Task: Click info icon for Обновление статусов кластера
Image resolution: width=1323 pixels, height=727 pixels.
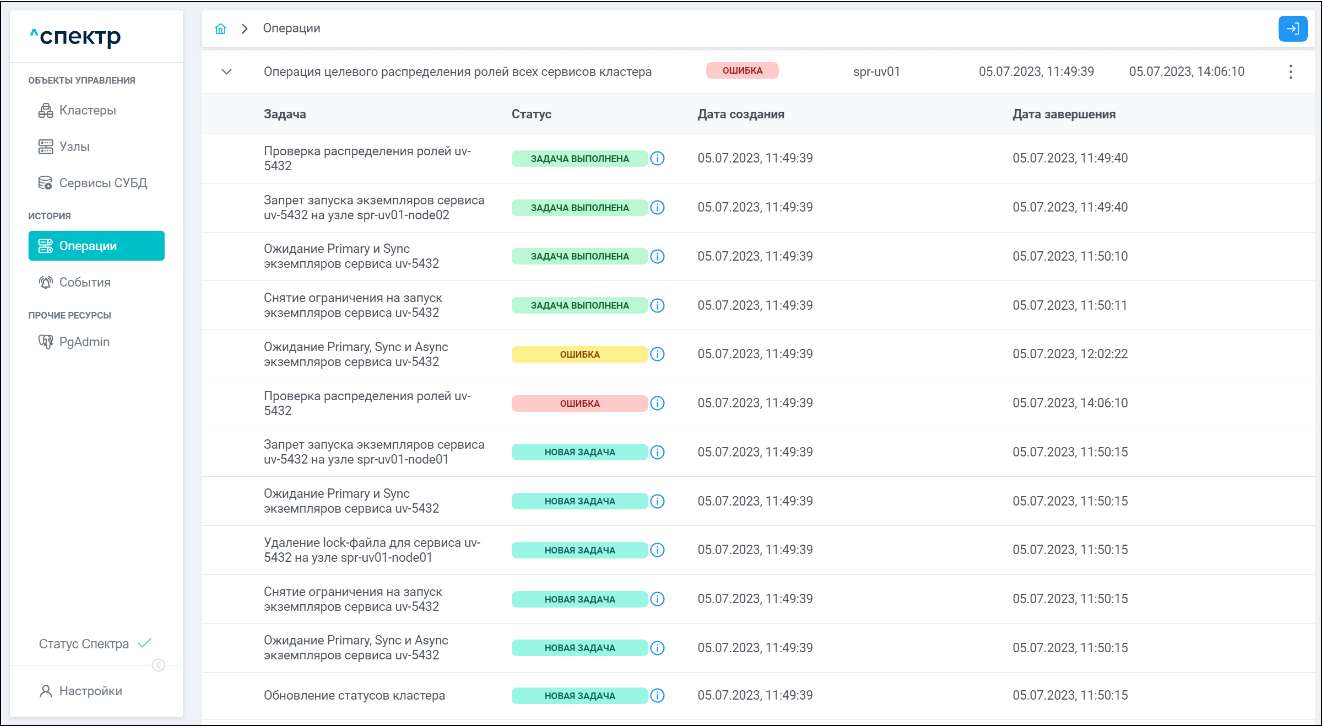Action: pos(657,696)
